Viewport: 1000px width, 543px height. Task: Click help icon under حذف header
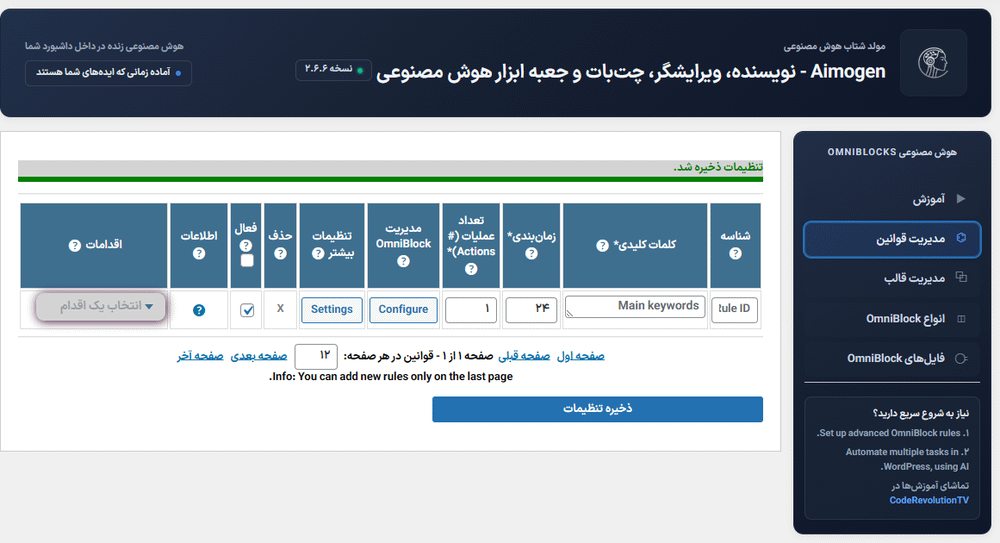(x=280, y=253)
